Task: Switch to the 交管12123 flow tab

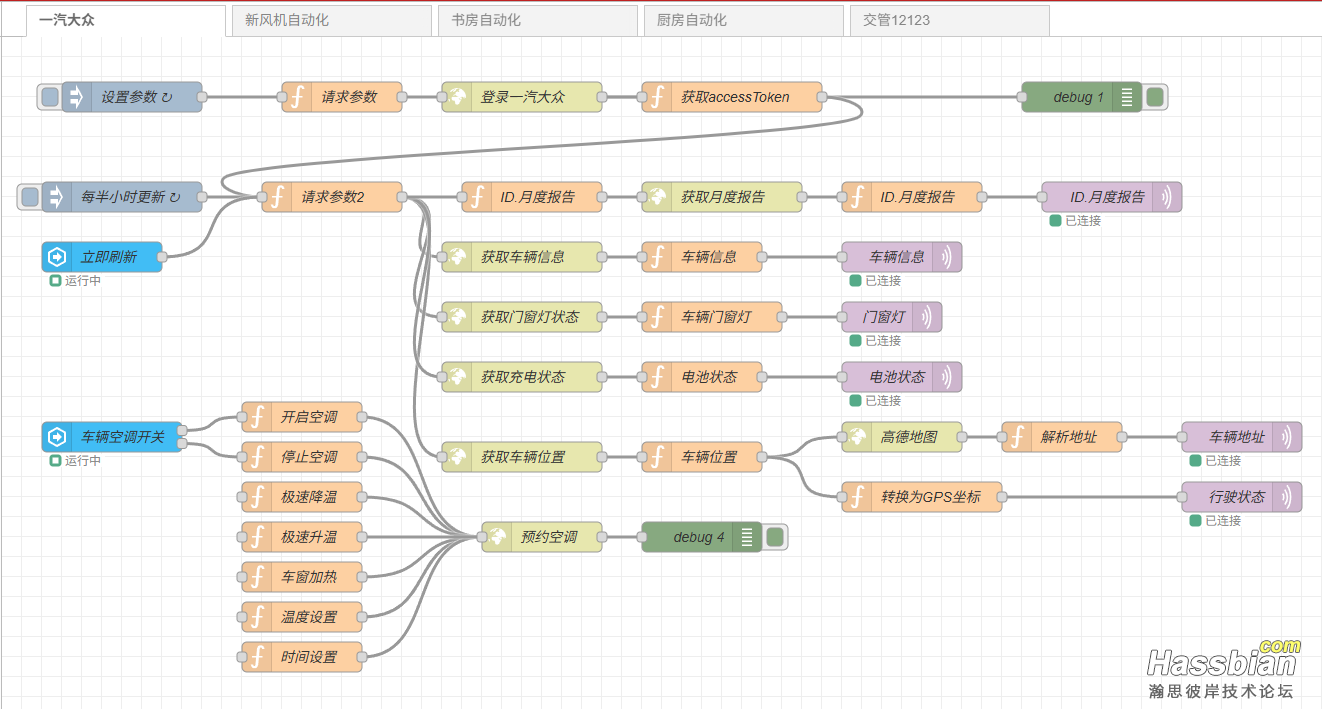Action: (949, 20)
